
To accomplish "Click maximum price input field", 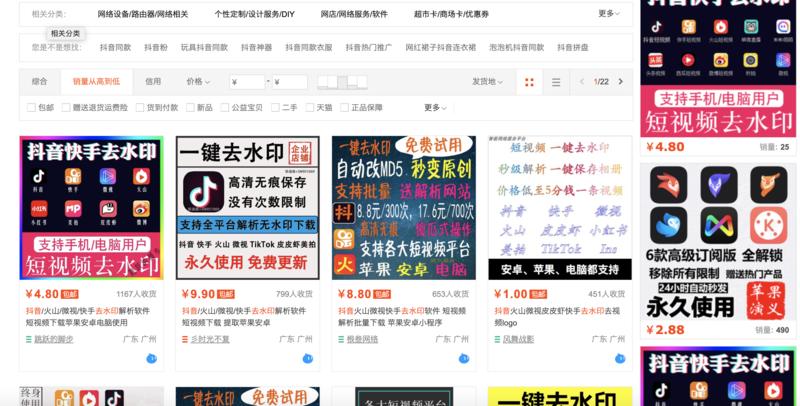I will tap(290, 82).
